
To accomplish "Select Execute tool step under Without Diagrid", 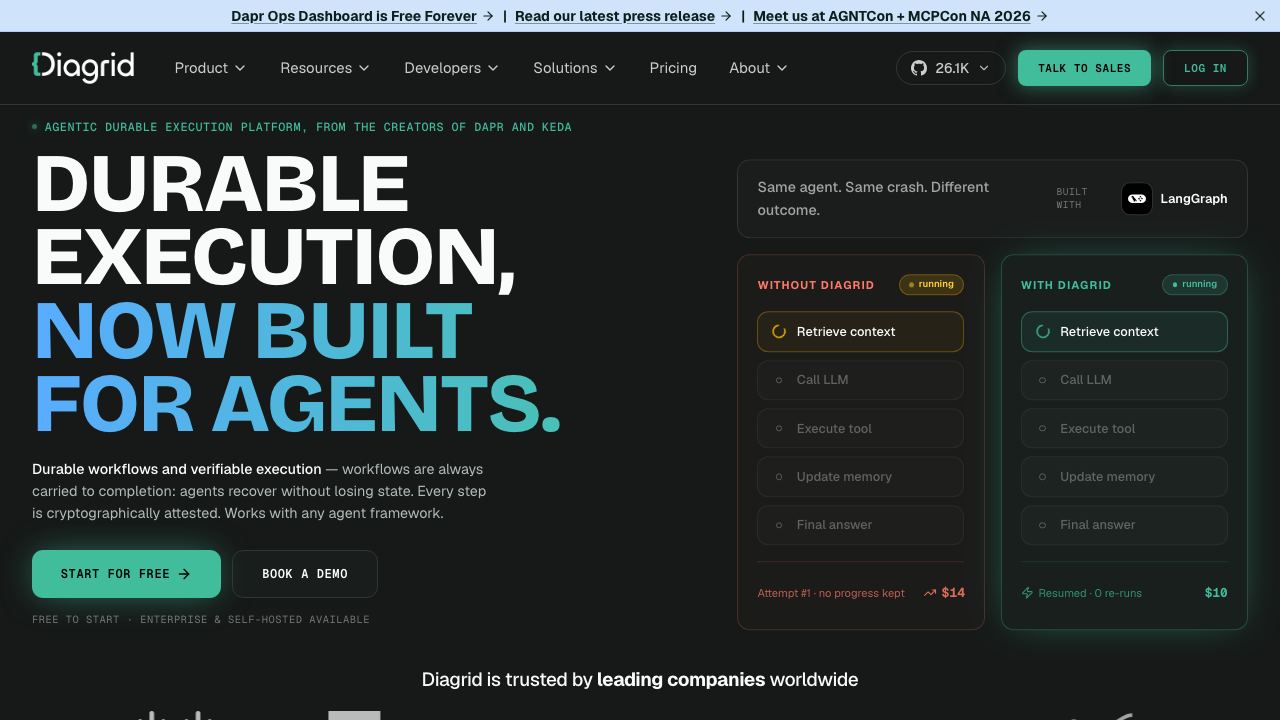I will (860, 429).
